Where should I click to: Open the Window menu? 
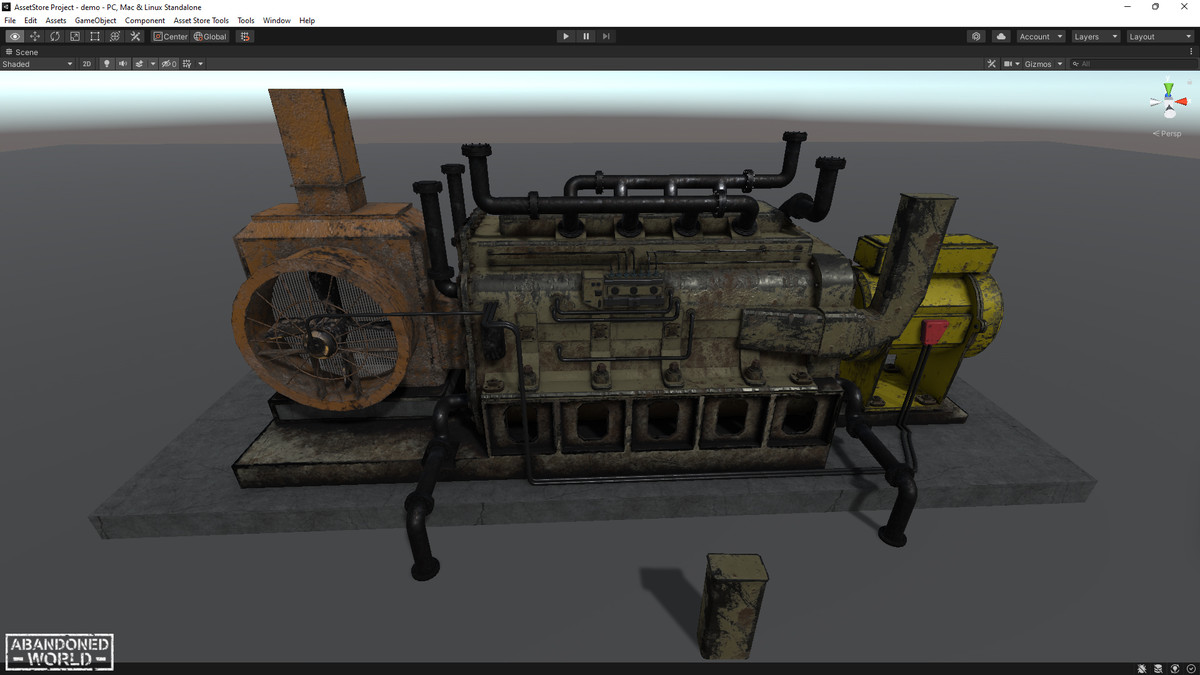click(277, 20)
